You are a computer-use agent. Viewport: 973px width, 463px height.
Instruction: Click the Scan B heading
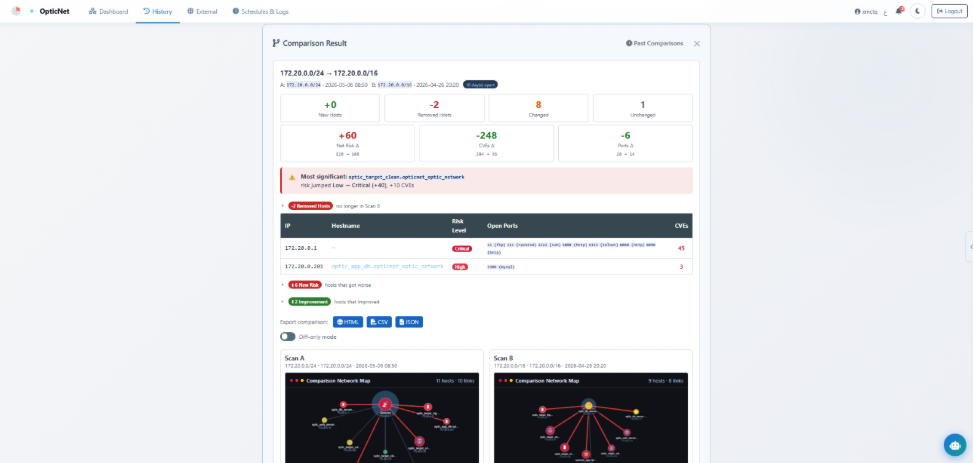point(504,358)
